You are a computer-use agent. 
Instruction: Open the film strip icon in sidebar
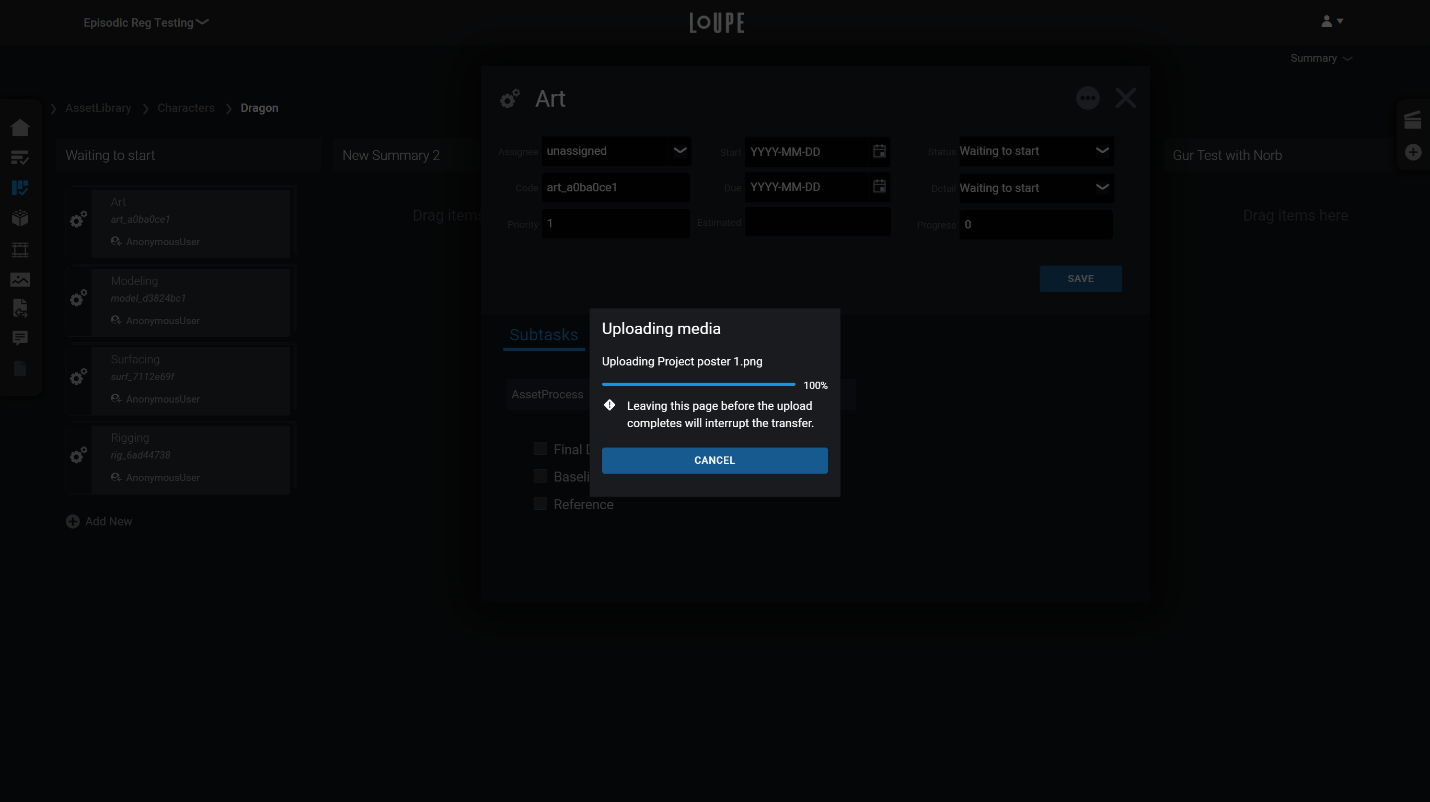[20, 250]
